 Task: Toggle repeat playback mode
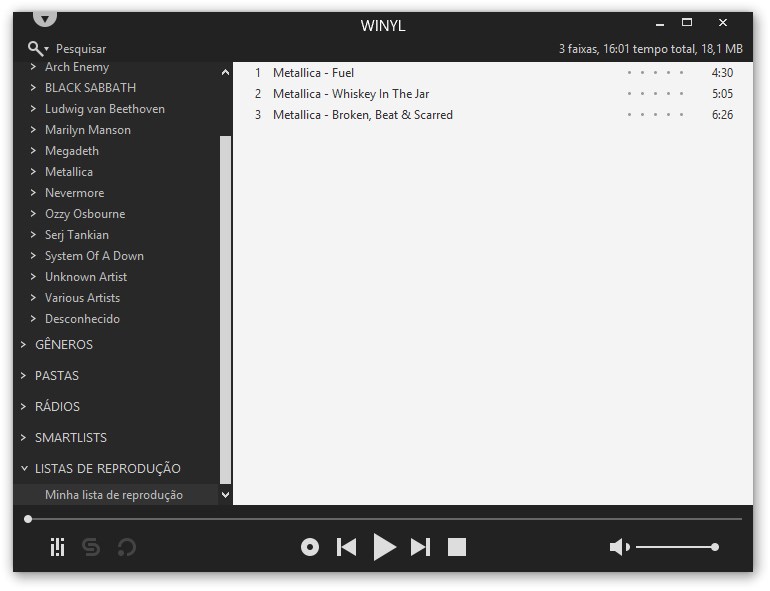127,547
